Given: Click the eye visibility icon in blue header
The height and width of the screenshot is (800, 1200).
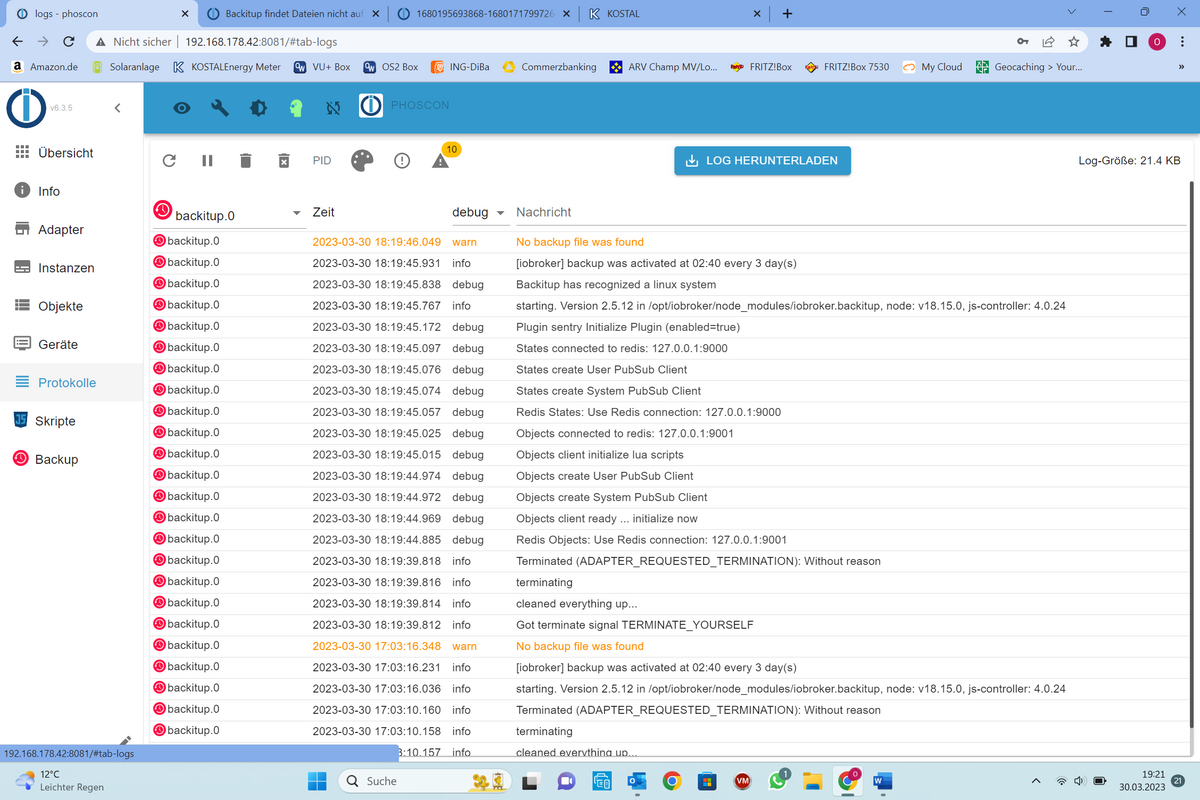Looking at the screenshot, I should (x=182, y=108).
